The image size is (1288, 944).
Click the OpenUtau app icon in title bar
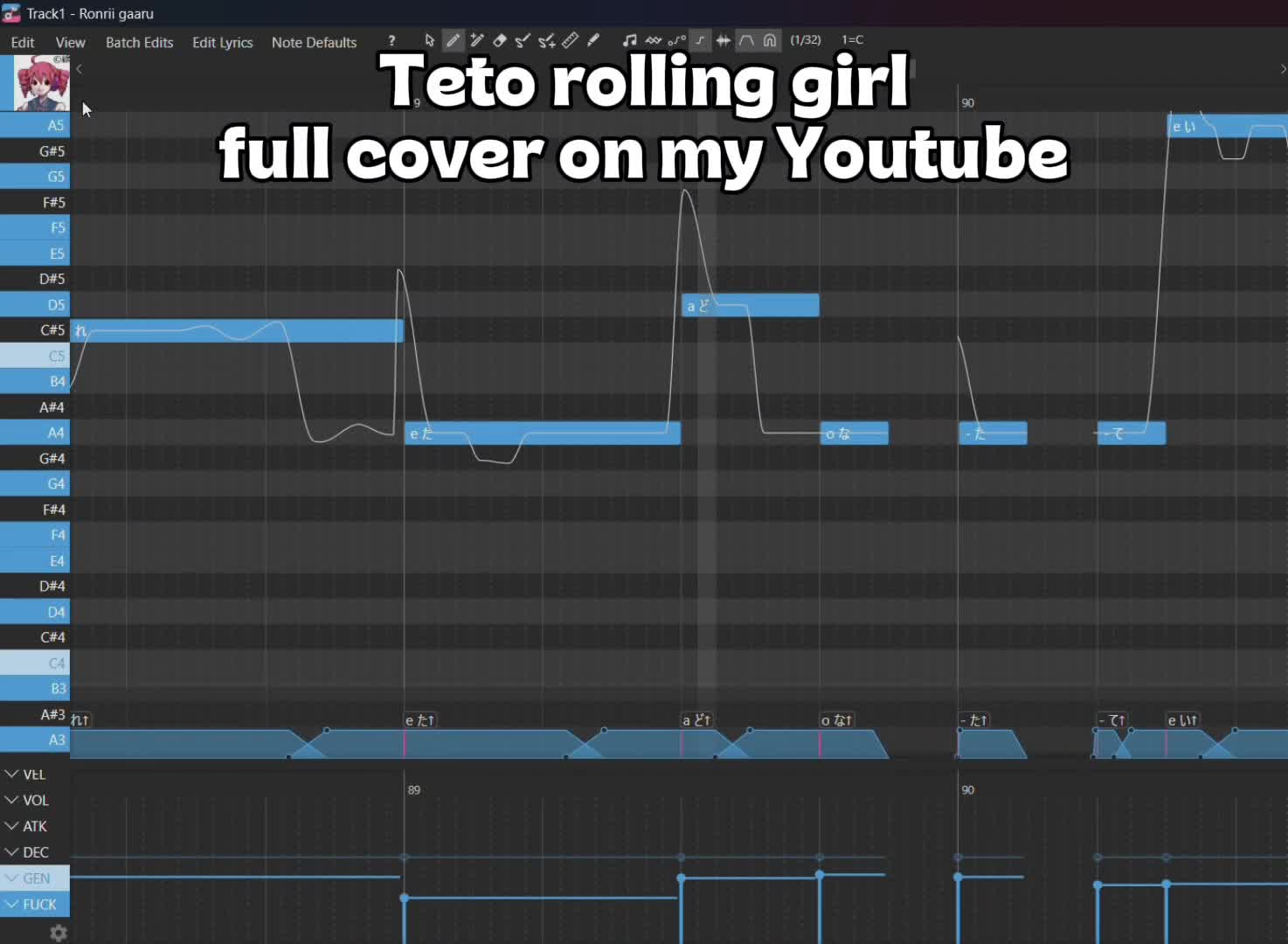[10, 13]
